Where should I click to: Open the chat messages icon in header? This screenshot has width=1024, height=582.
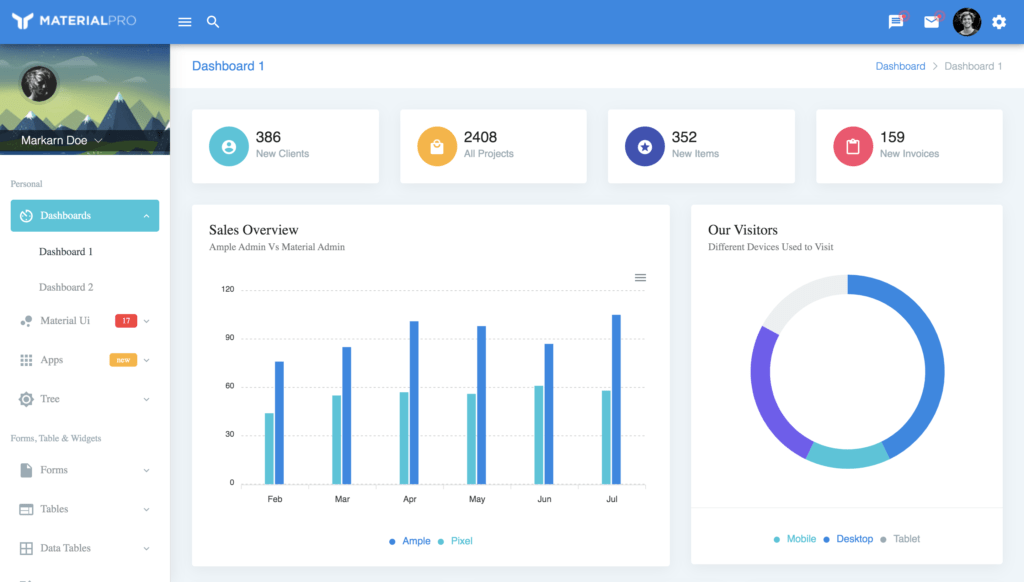[895, 22]
